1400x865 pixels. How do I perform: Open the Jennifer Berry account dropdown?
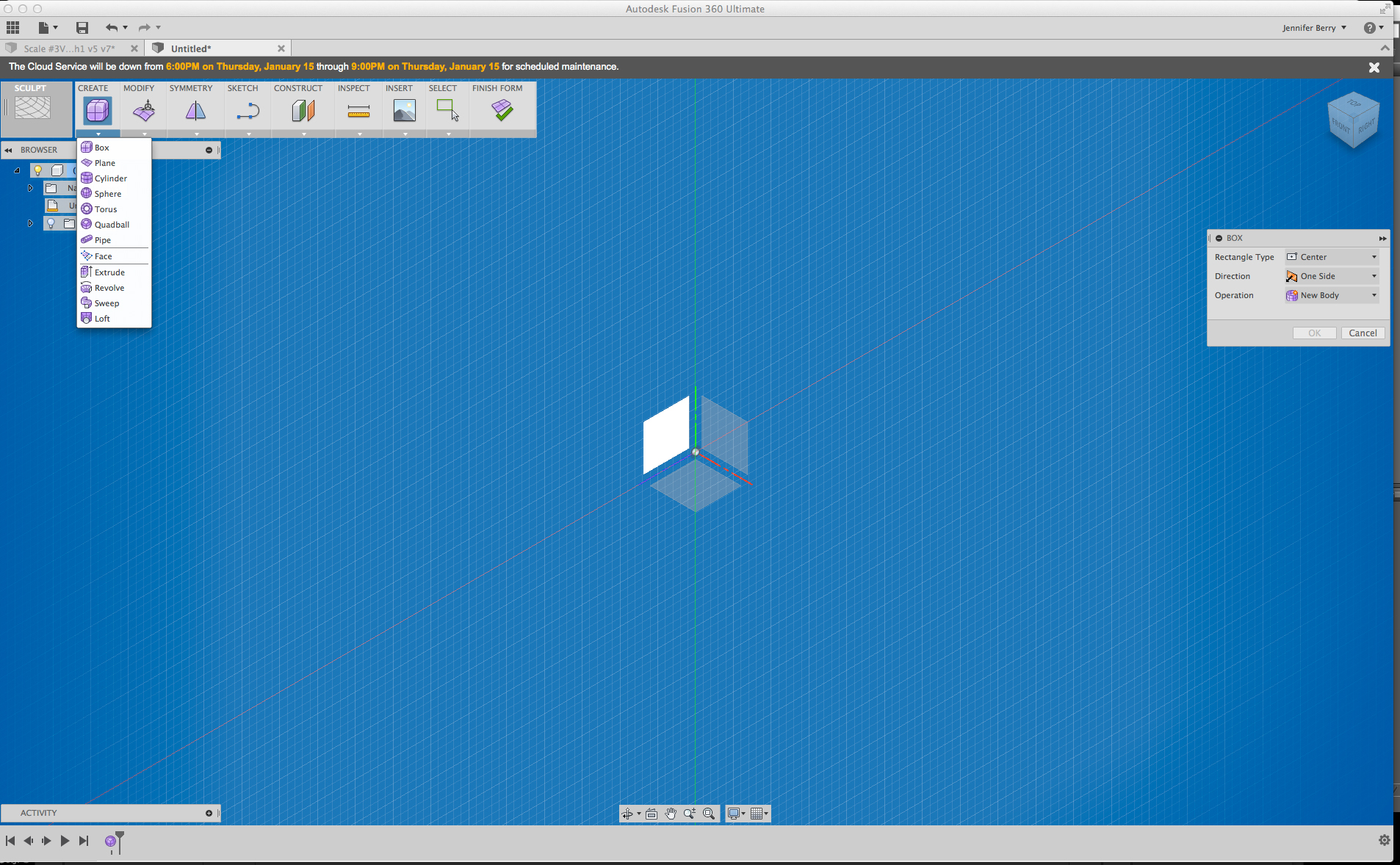(1314, 28)
